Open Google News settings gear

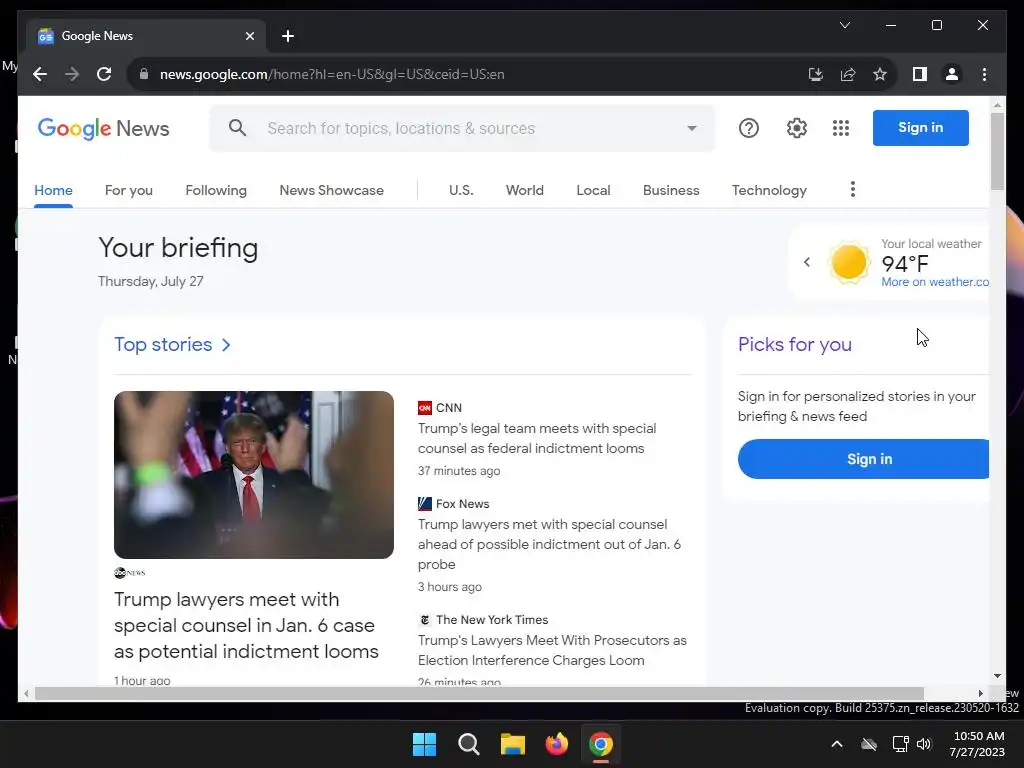(x=796, y=128)
